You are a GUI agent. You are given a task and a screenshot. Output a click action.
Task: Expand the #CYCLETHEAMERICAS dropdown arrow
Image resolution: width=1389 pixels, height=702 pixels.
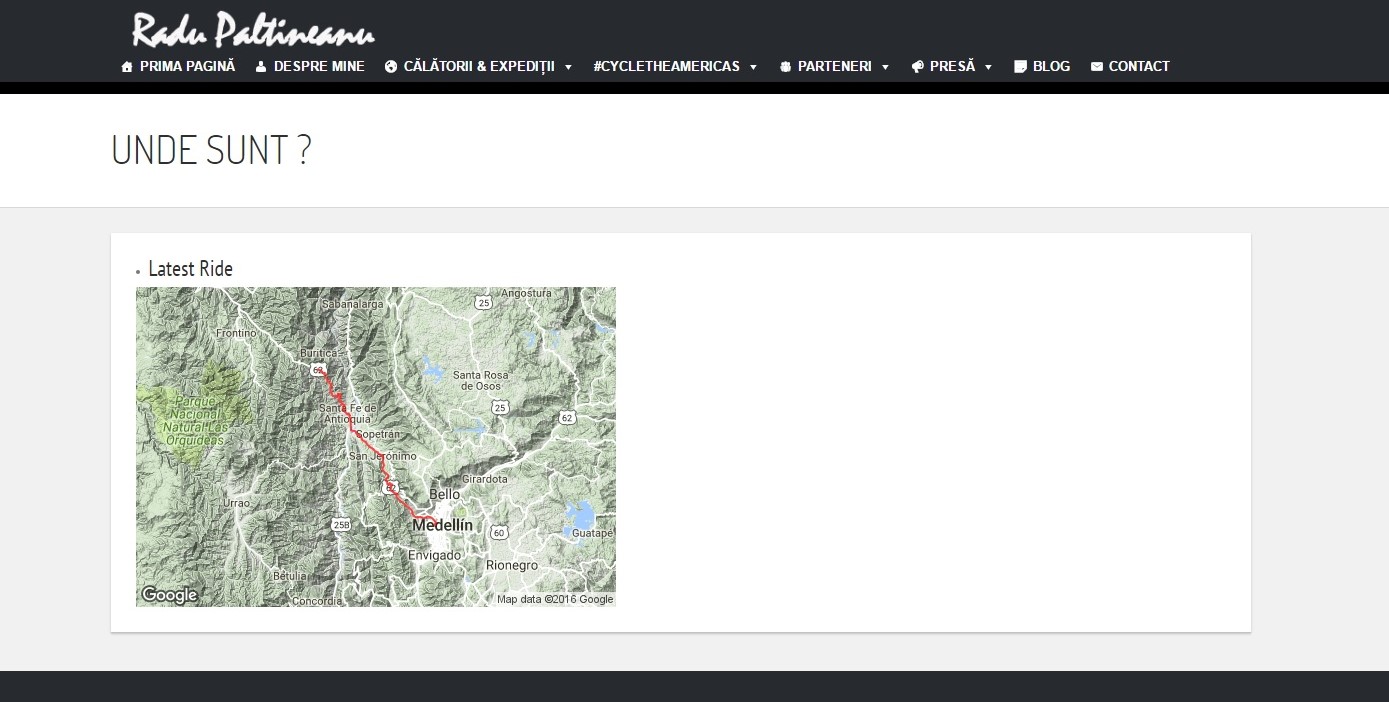[x=753, y=67]
